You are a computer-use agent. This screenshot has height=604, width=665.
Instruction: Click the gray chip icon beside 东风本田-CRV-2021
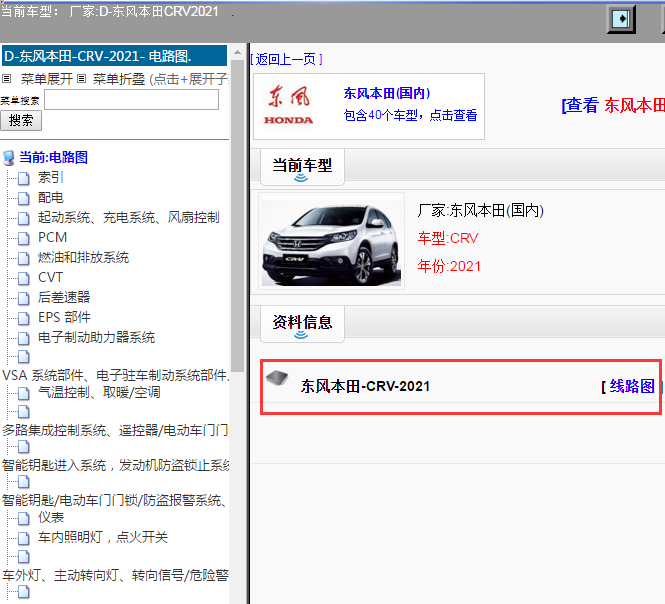[277, 378]
